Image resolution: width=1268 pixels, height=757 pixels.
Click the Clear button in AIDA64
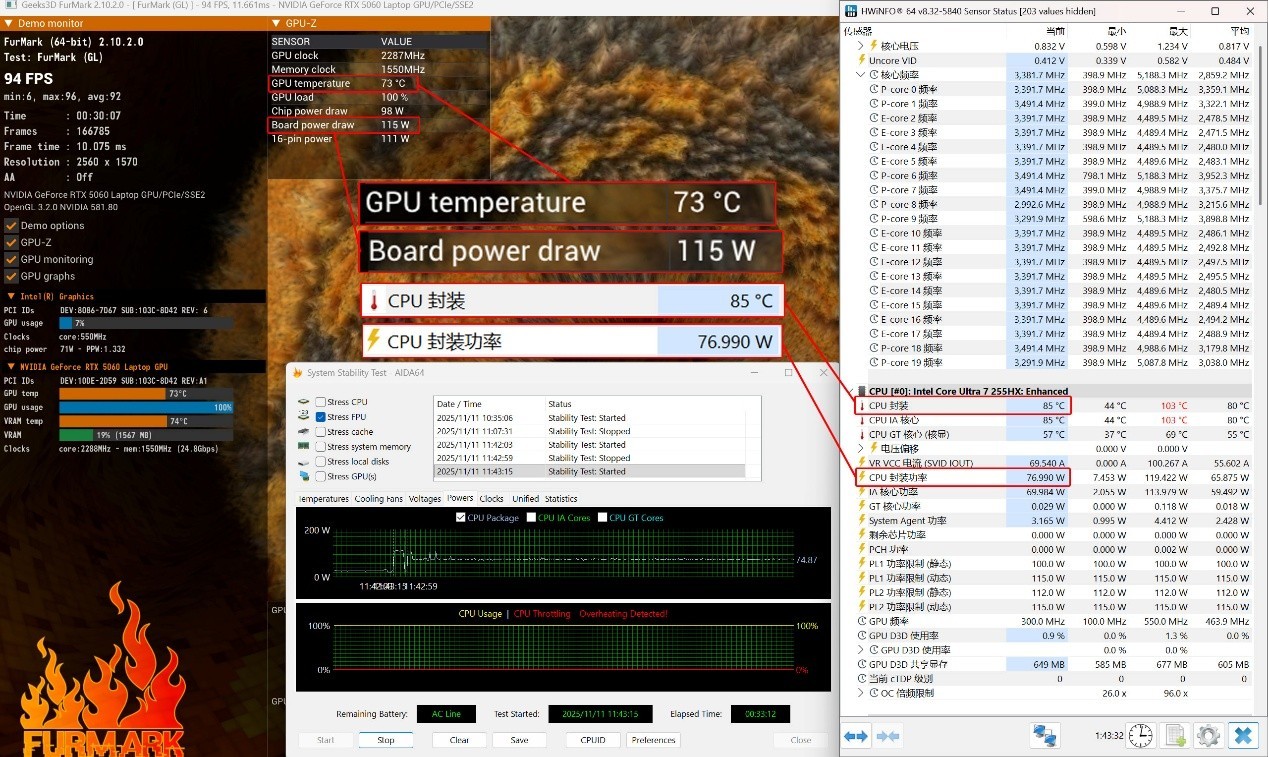pyautogui.click(x=458, y=740)
